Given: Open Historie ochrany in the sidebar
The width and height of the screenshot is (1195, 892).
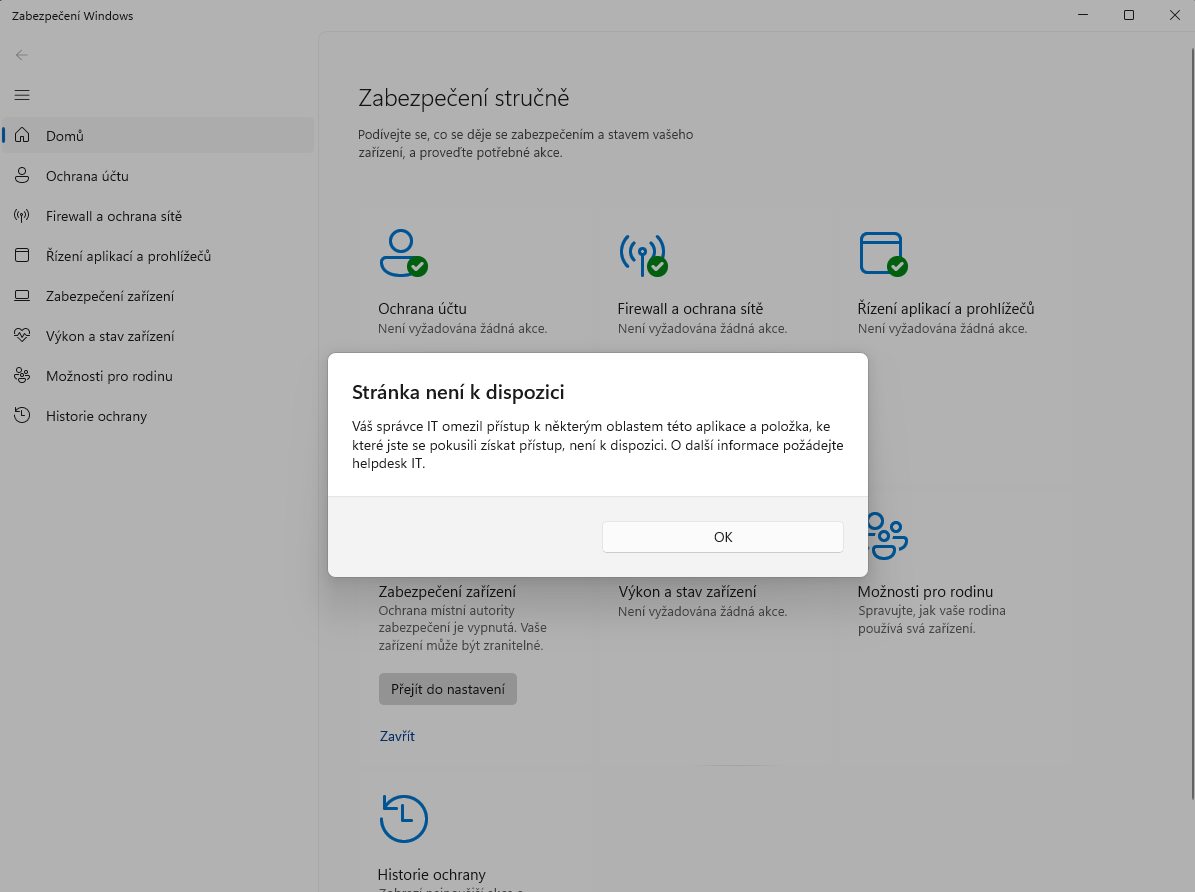Looking at the screenshot, I should (159, 416).
